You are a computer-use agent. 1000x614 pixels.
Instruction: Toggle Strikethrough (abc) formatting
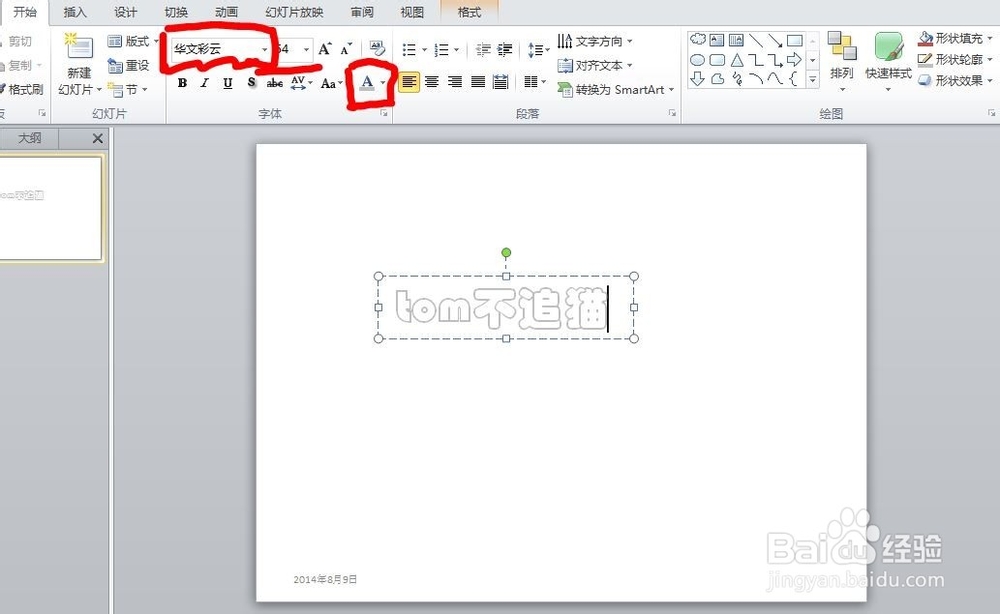[275, 83]
